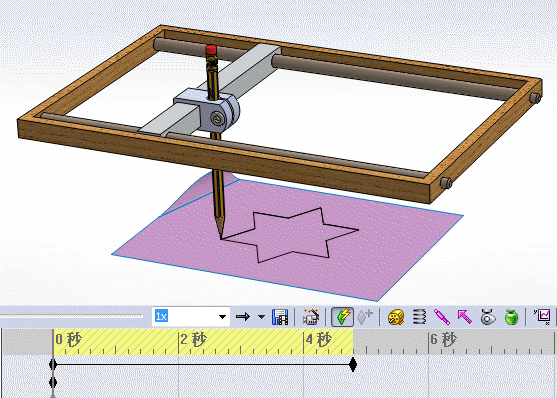Open the 1x playback speed dropdown

[223, 317]
